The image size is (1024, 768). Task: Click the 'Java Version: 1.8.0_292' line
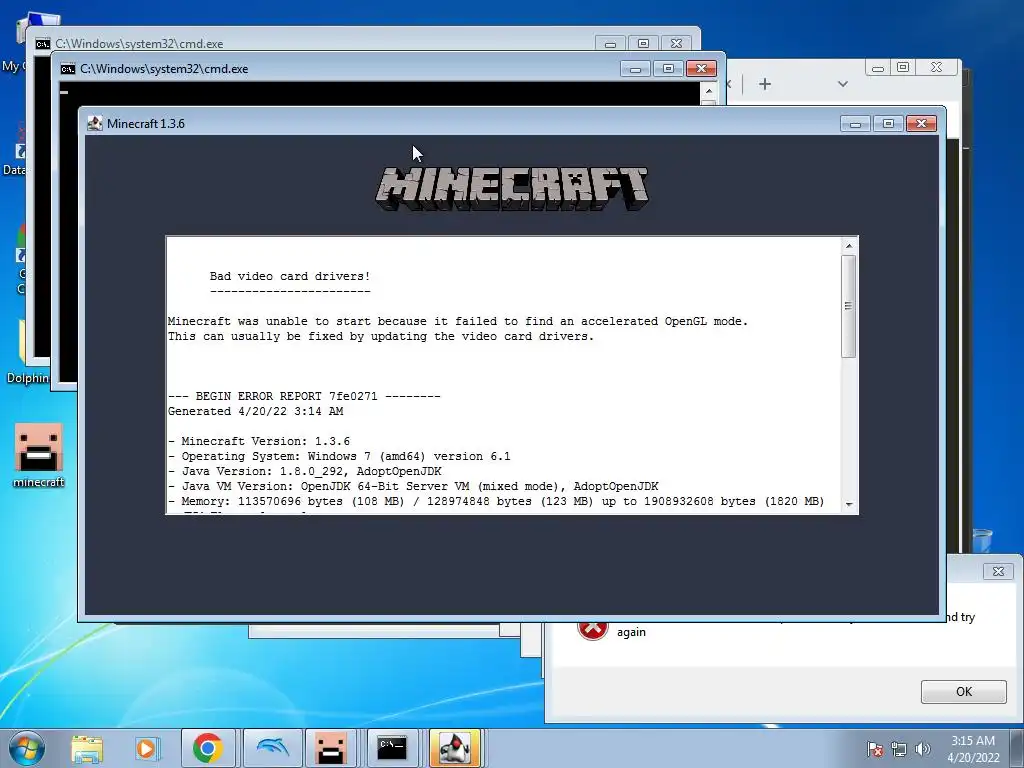(304, 472)
